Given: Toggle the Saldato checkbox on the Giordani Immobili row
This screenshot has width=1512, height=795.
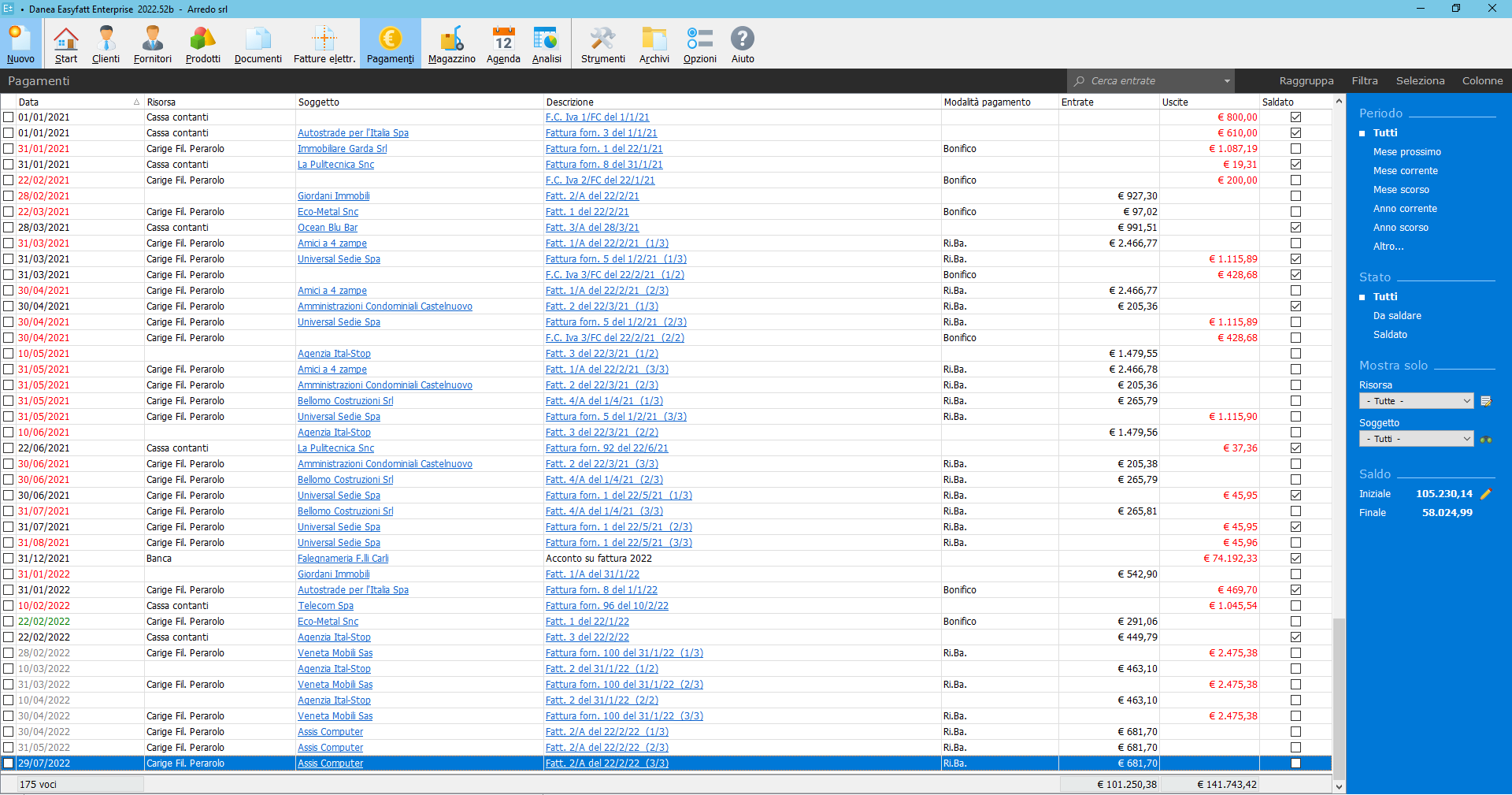Looking at the screenshot, I should click(1295, 196).
